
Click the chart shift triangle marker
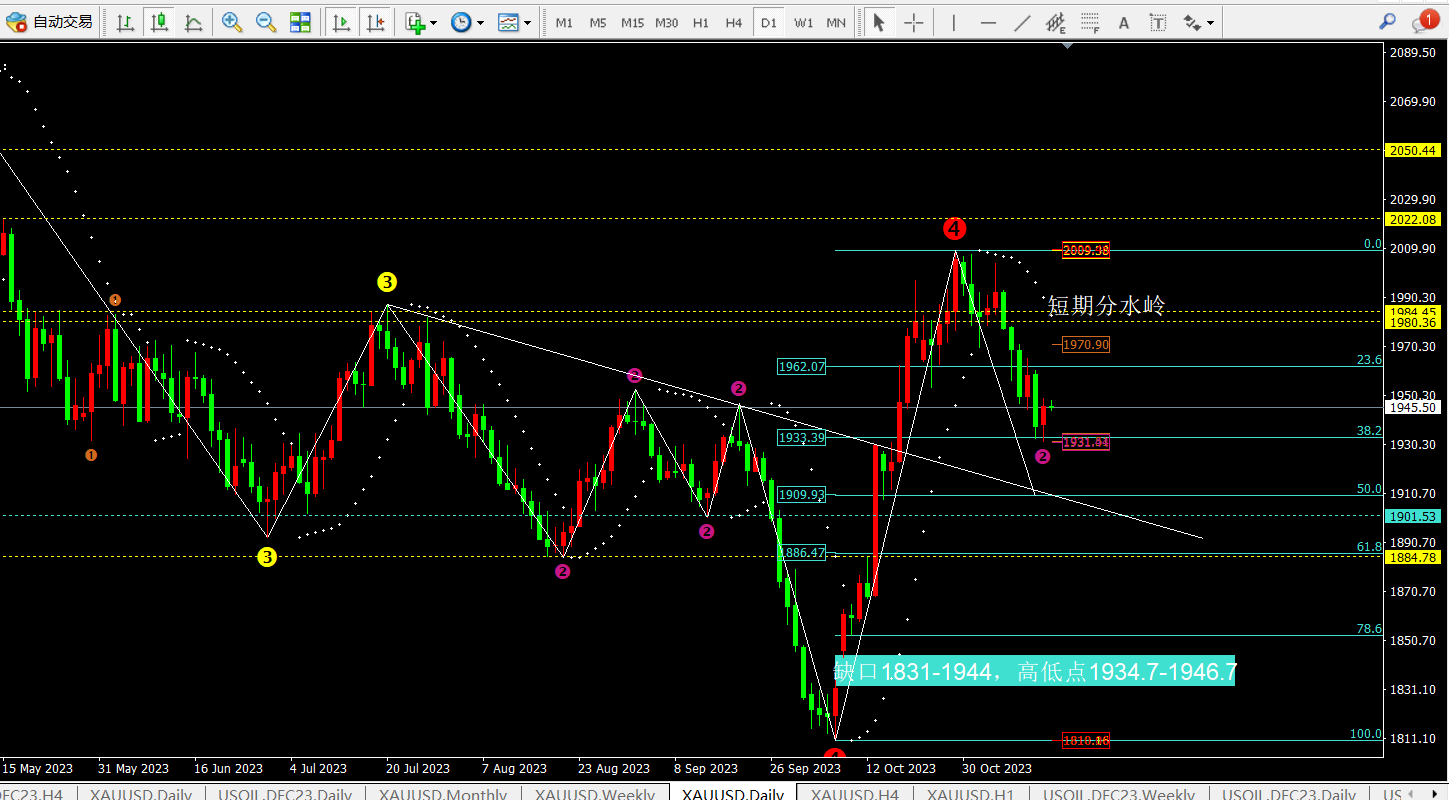tap(1068, 45)
